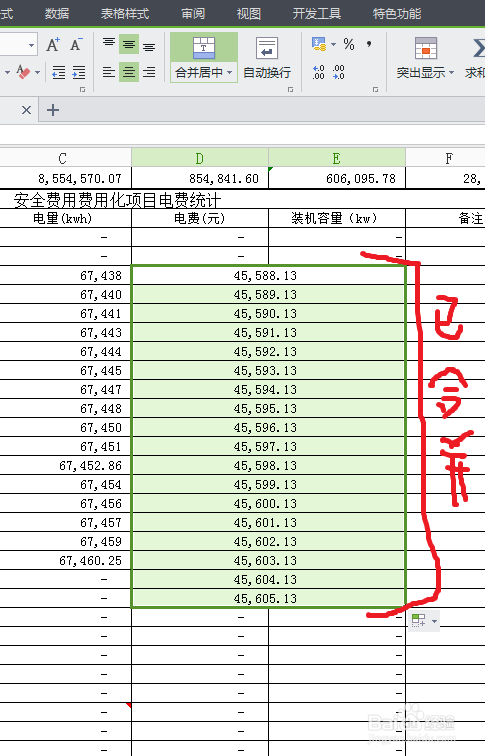Open font size dropdown arrow
This screenshot has height=756, width=485.
[31, 45]
